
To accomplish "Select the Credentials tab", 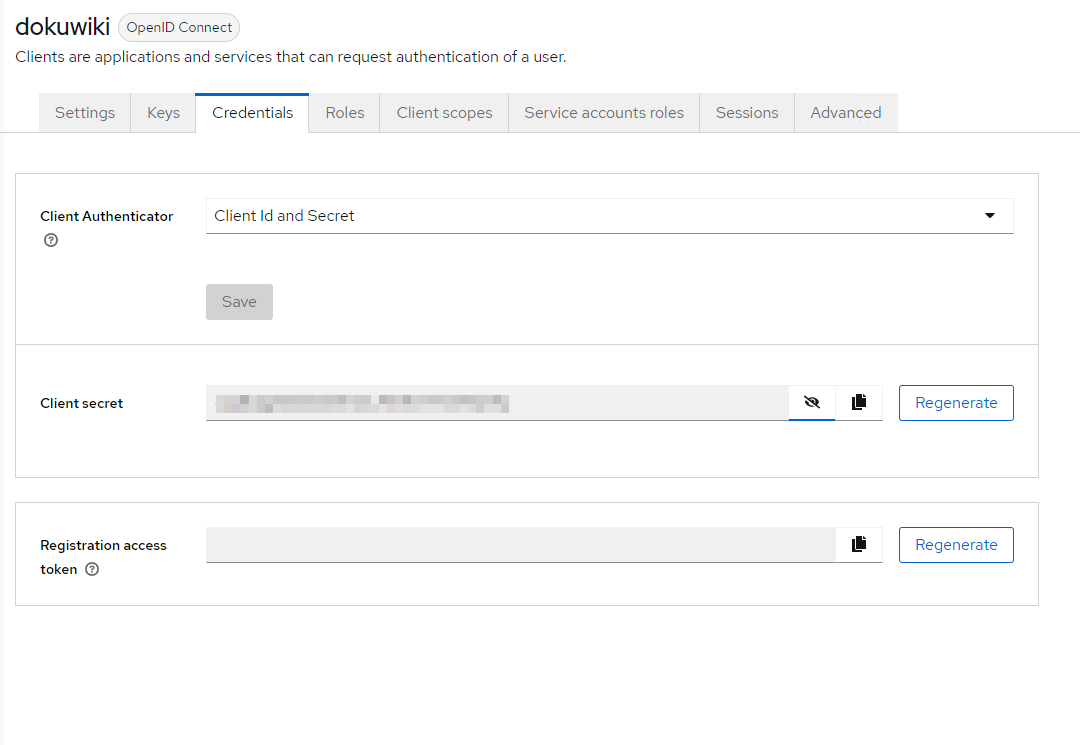I will [252, 113].
